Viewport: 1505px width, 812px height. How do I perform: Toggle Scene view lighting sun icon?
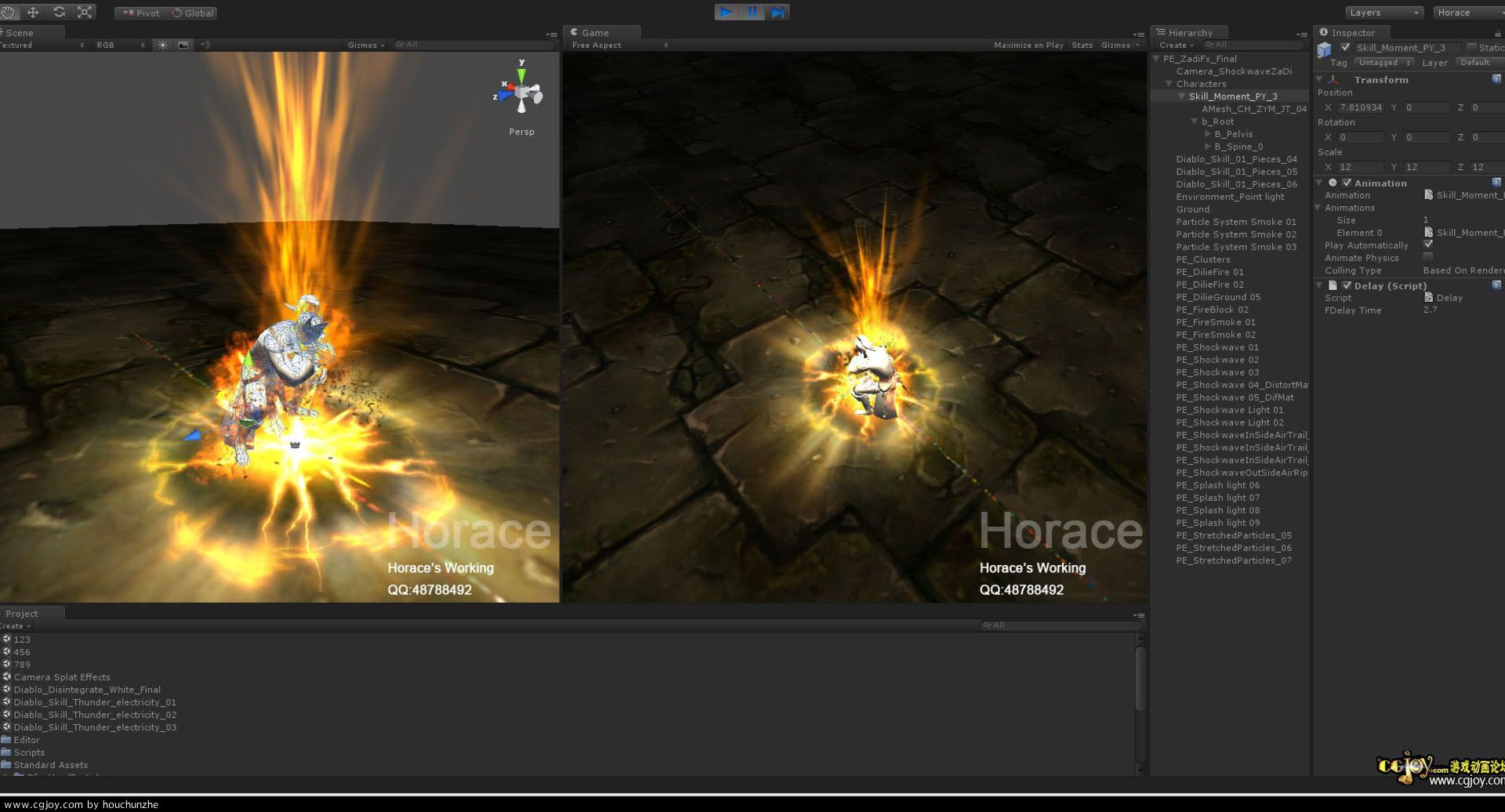[163, 45]
